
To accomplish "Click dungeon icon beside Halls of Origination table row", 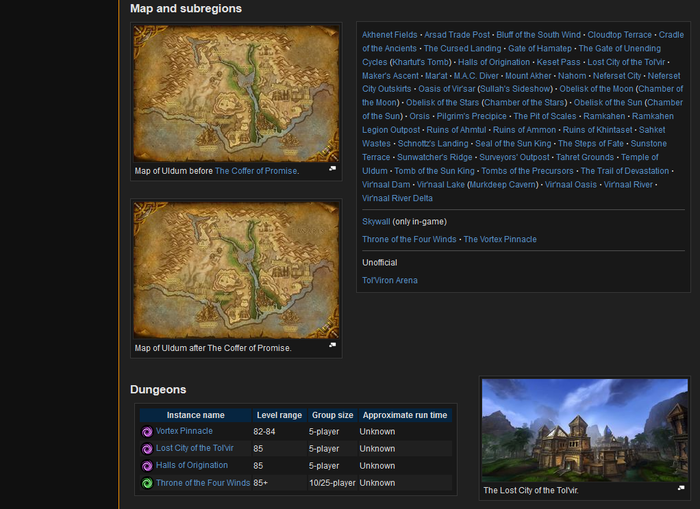I will click(x=147, y=466).
